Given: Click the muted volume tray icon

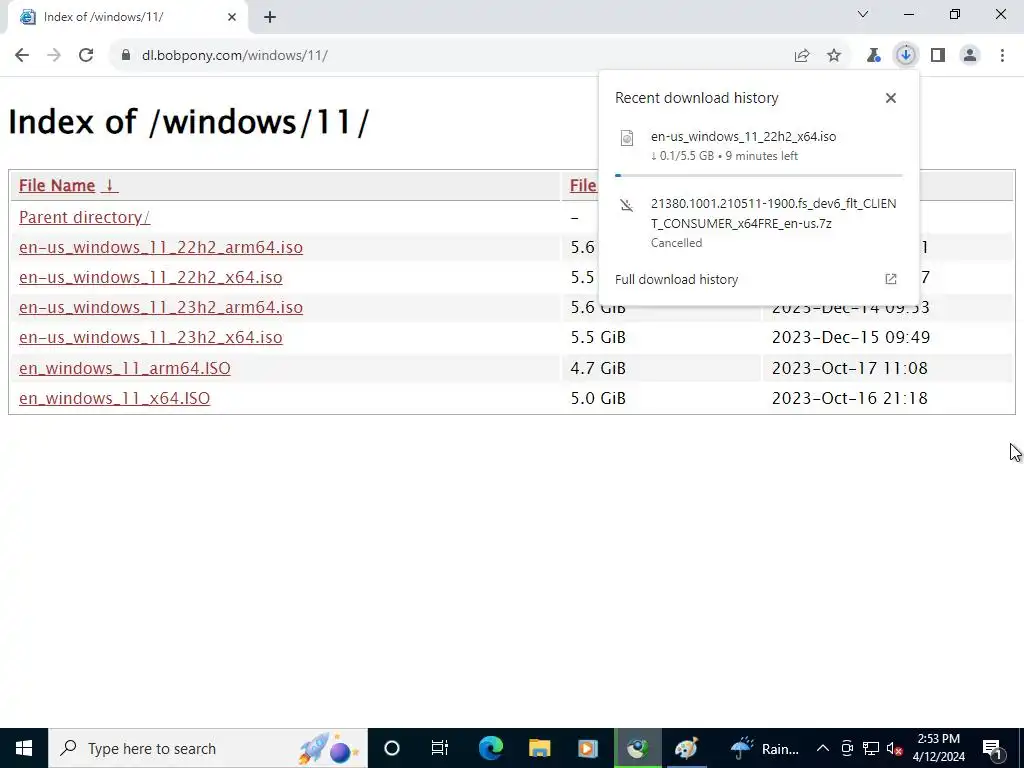Looking at the screenshot, I should 895,748.
